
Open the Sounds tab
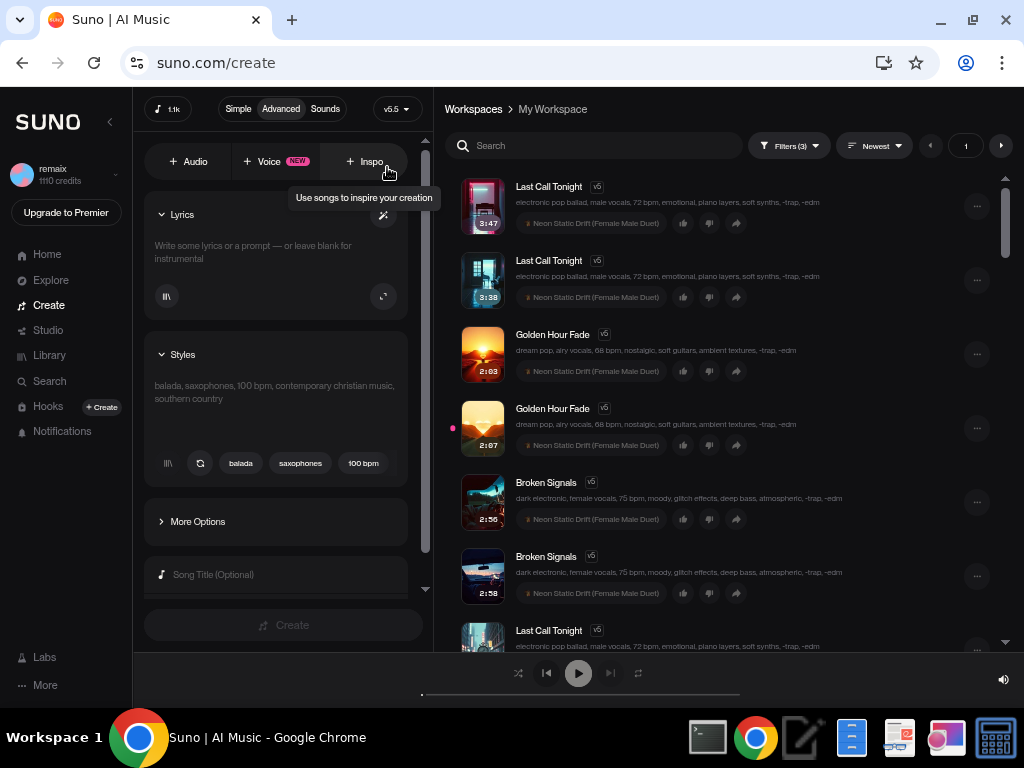(324, 109)
